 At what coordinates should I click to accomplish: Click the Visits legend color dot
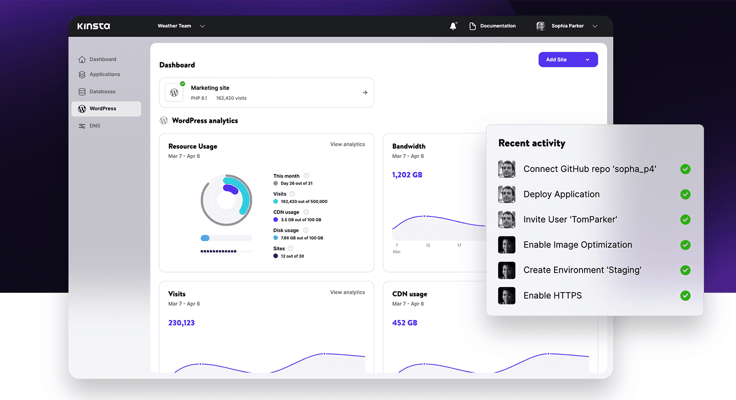tap(276, 201)
